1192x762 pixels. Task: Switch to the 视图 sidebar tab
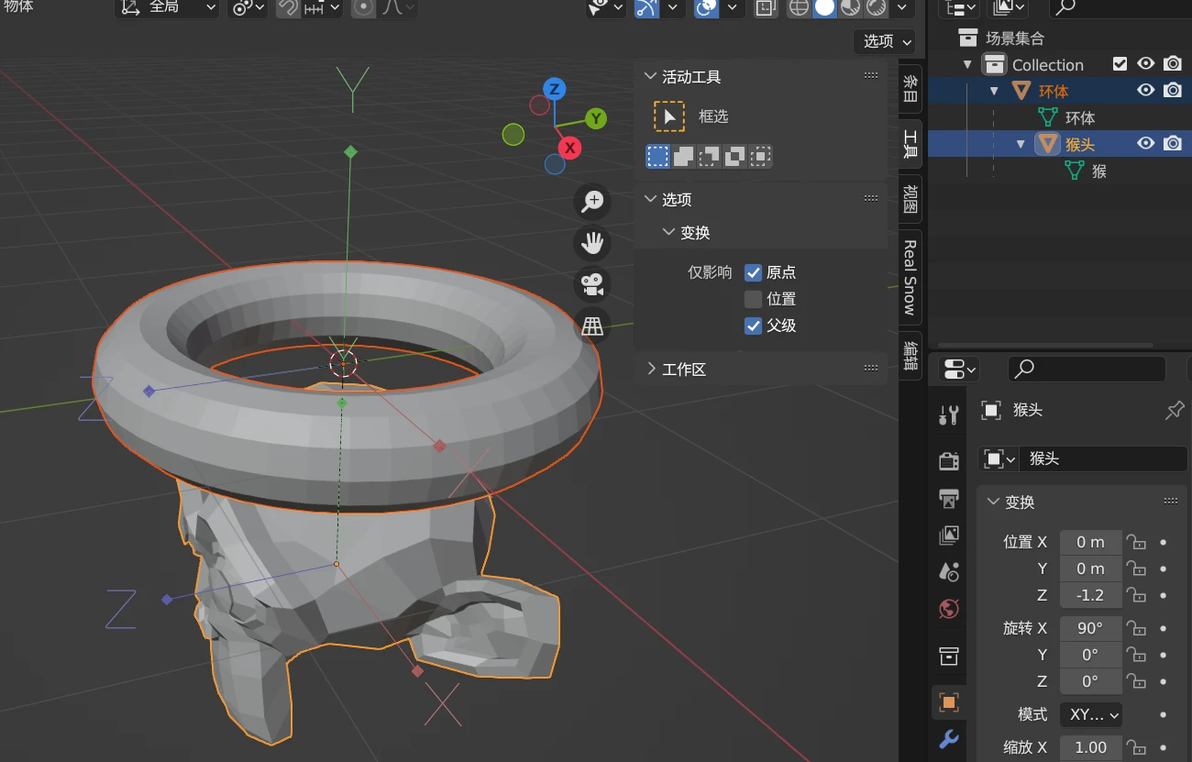pos(910,198)
